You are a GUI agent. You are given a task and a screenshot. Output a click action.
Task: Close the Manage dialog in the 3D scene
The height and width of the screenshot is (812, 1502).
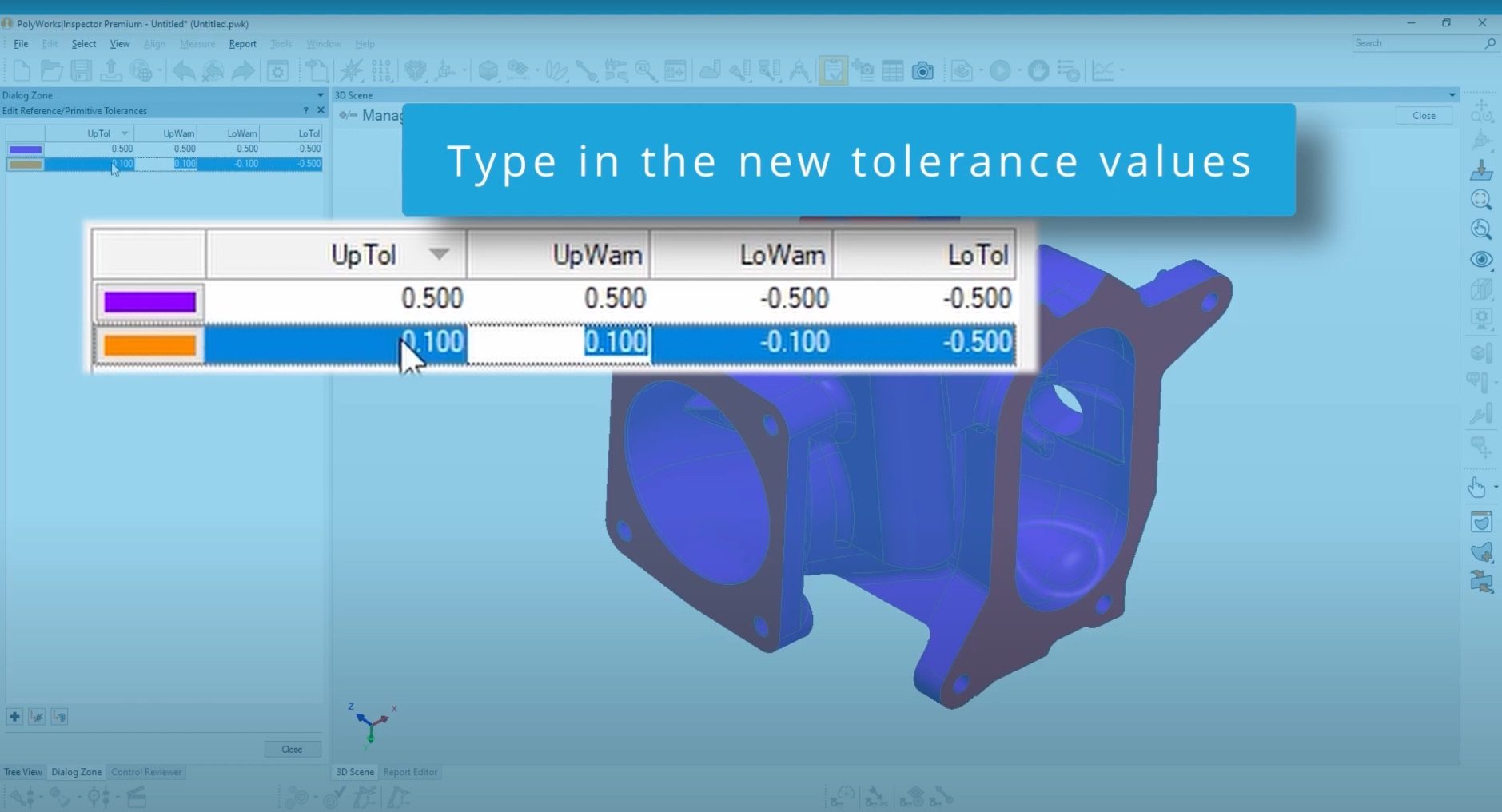pyautogui.click(x=1424, y=115)
